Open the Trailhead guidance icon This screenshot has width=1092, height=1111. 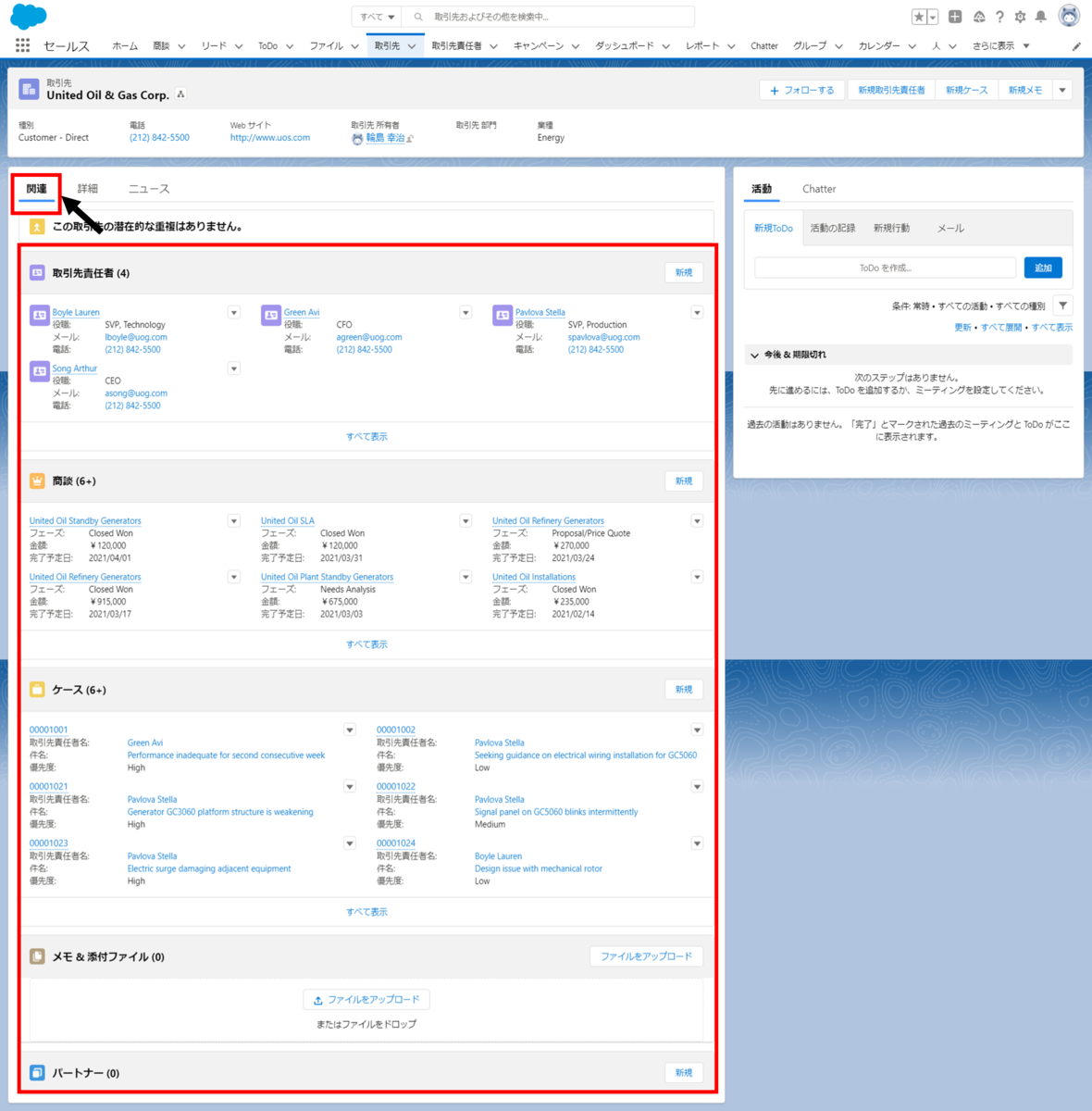tap(979, 17)
